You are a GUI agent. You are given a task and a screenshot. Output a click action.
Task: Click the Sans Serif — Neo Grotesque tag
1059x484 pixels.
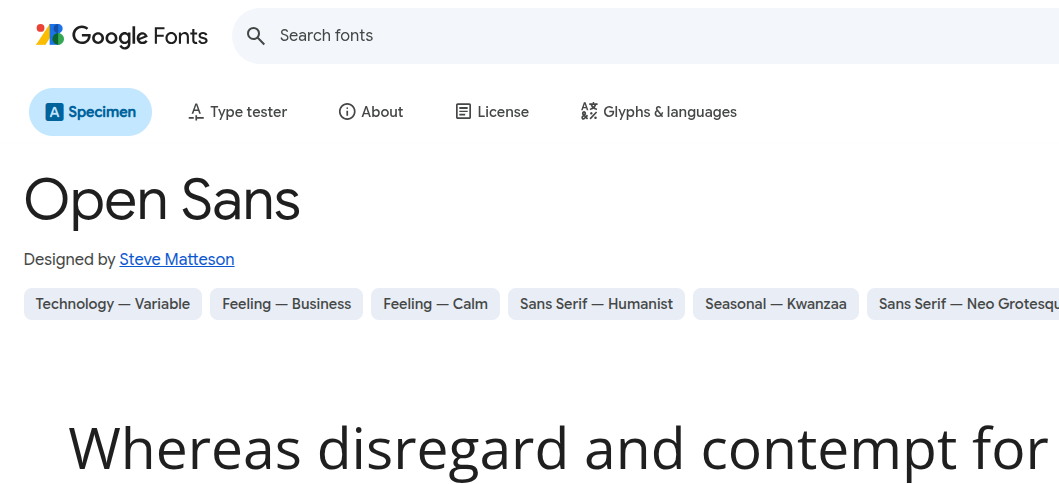pos(965,304)
